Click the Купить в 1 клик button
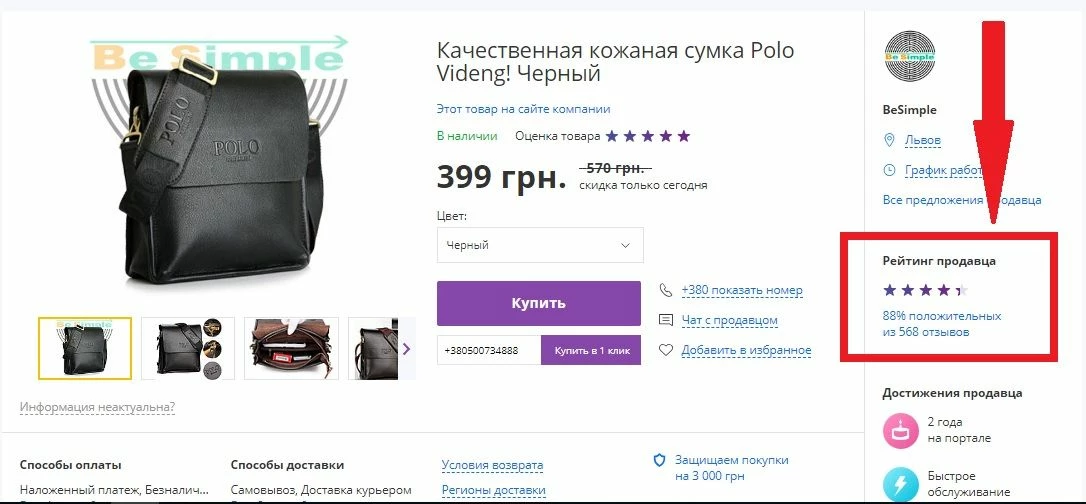 591,350
